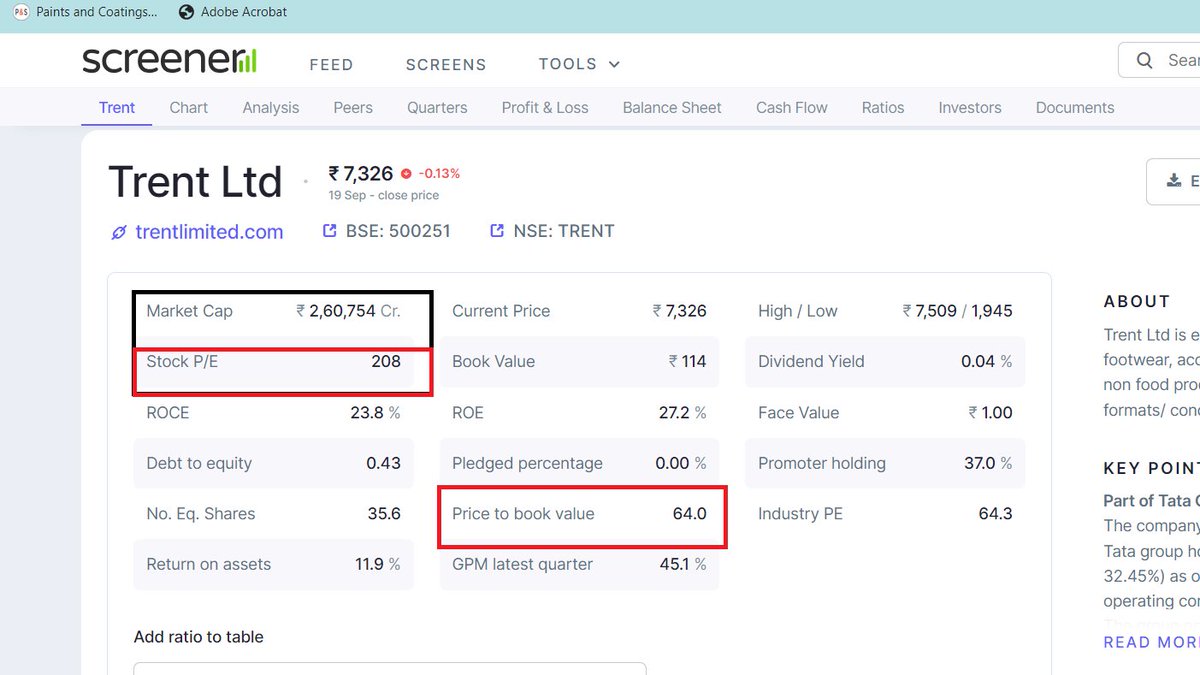The image size is (1200, 675).
Task: Click the Return on assets value 11.9 %
Action: (377, 565)
